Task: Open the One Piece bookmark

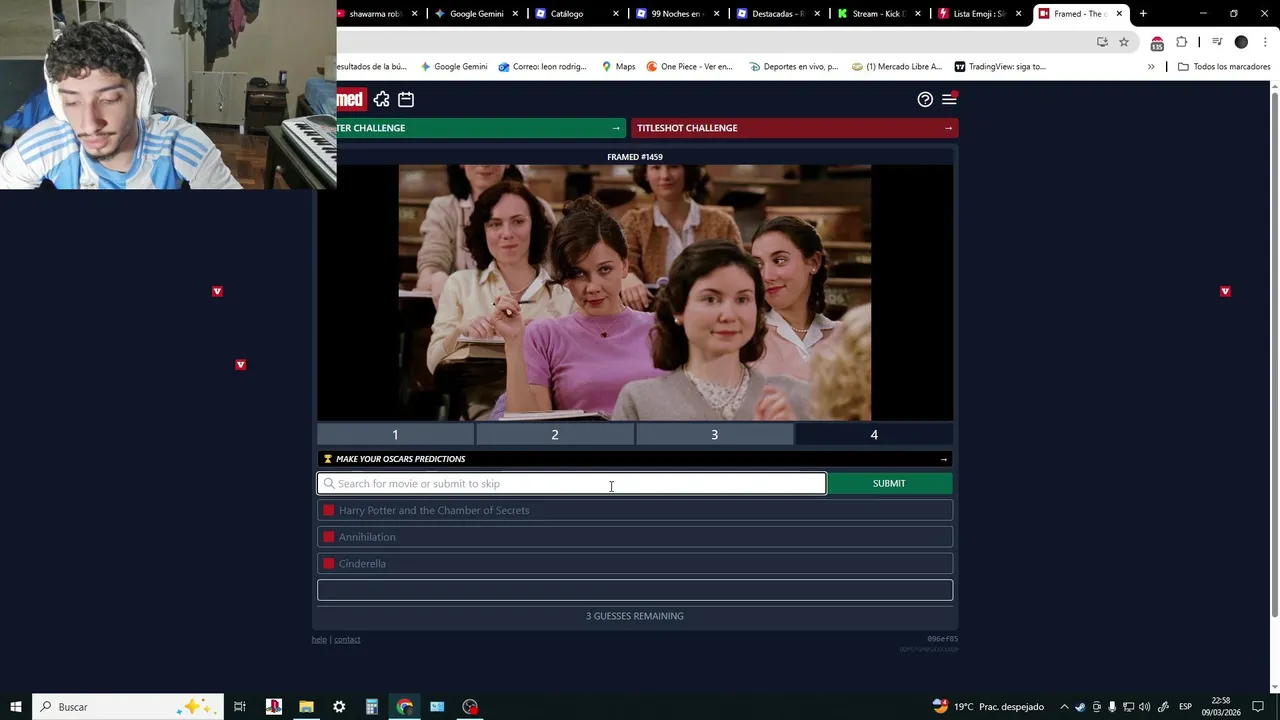Action: coord(690,67)
